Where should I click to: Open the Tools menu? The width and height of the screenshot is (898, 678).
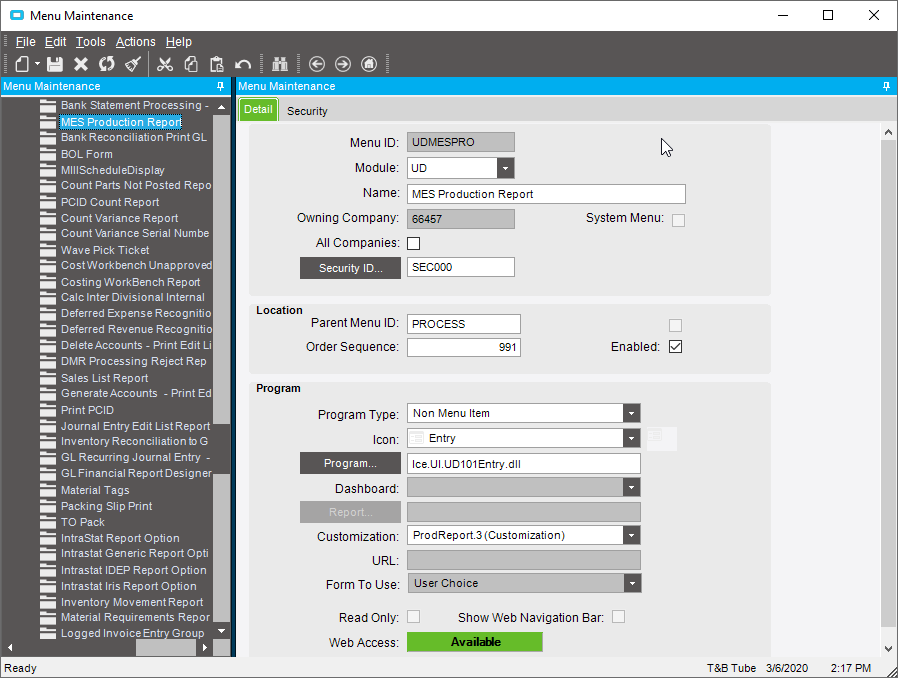pyautogui.click(x=90, y=42)
